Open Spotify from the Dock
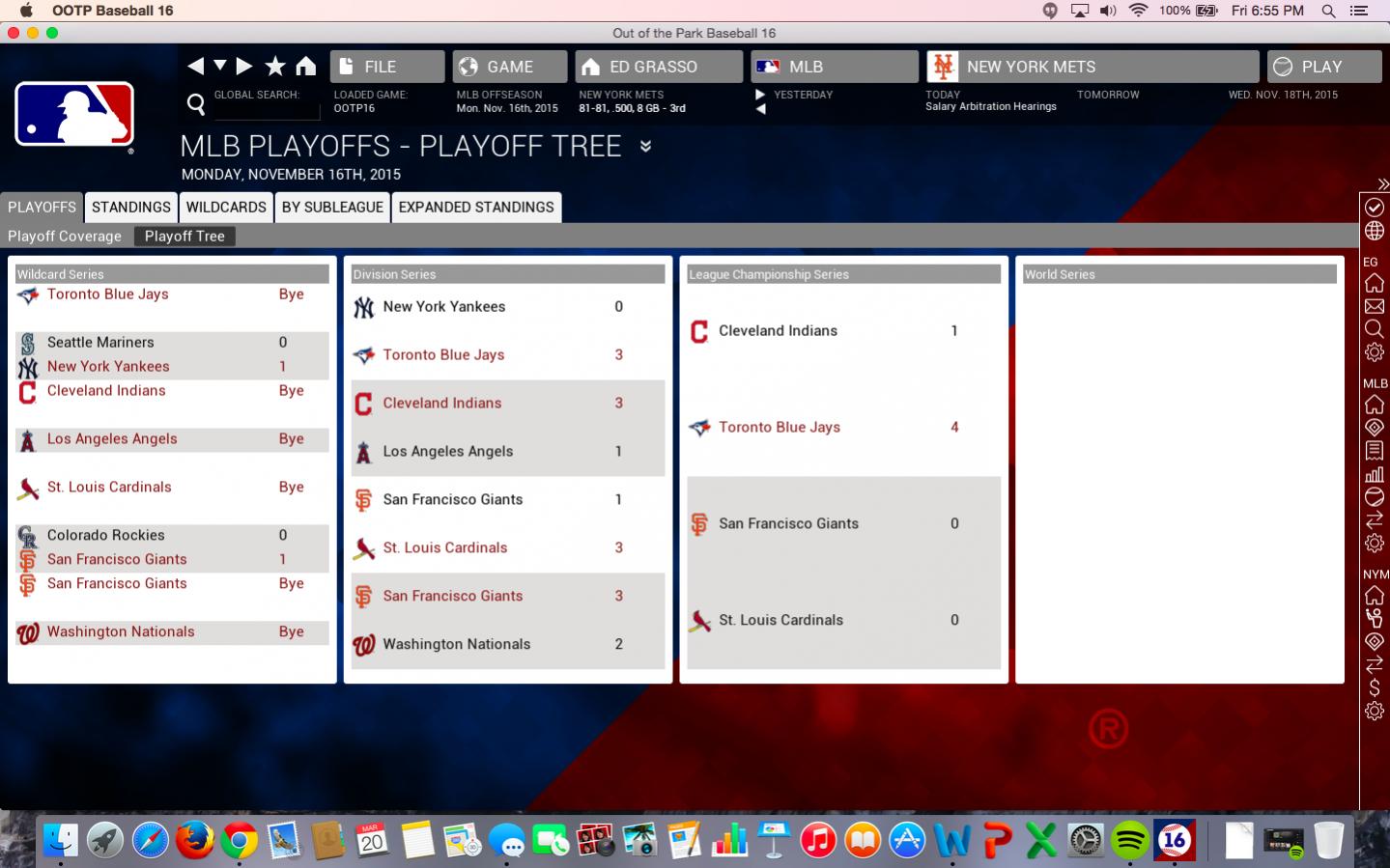 pos(1130,840)
